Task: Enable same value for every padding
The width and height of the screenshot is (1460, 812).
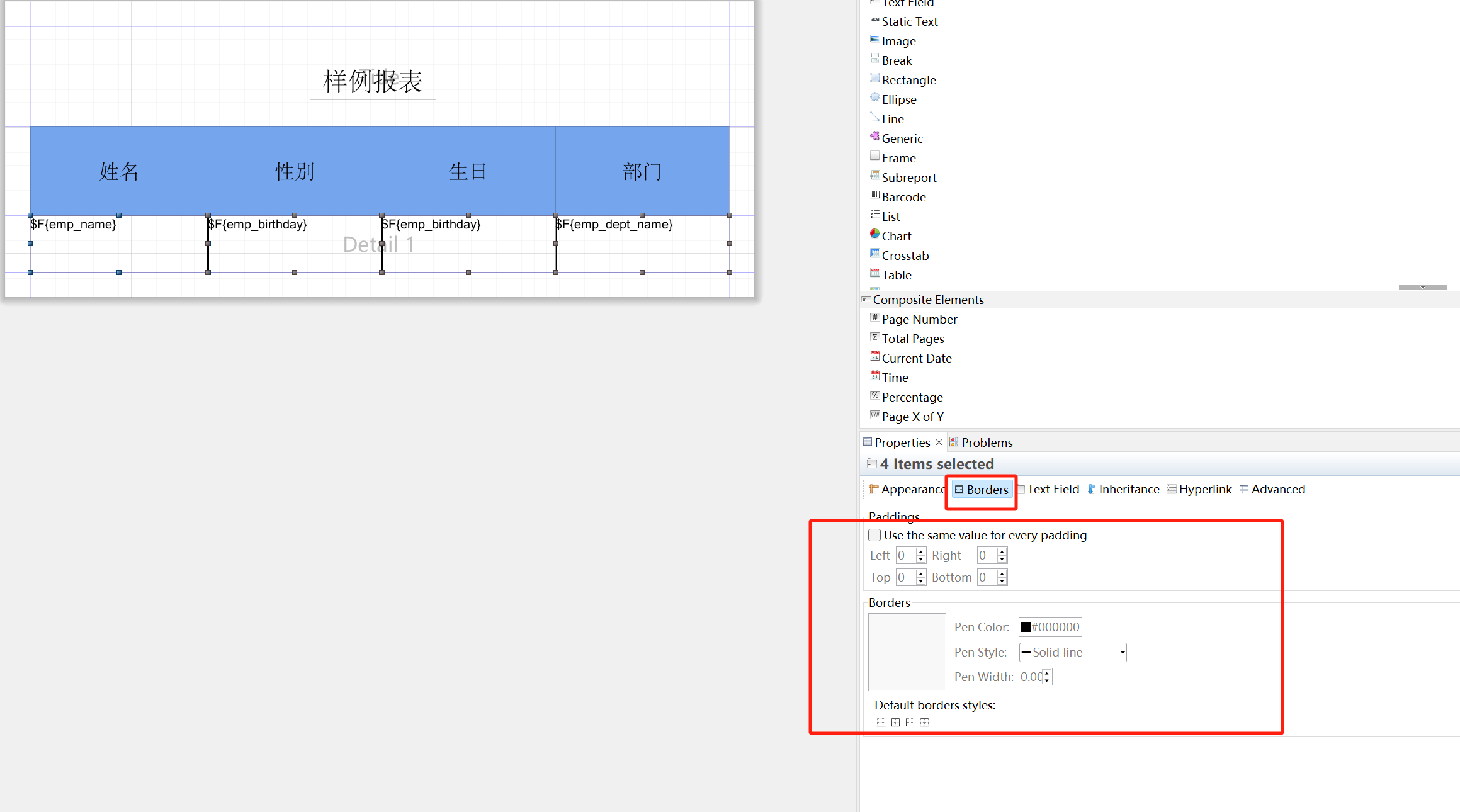Action: [874, 535]
